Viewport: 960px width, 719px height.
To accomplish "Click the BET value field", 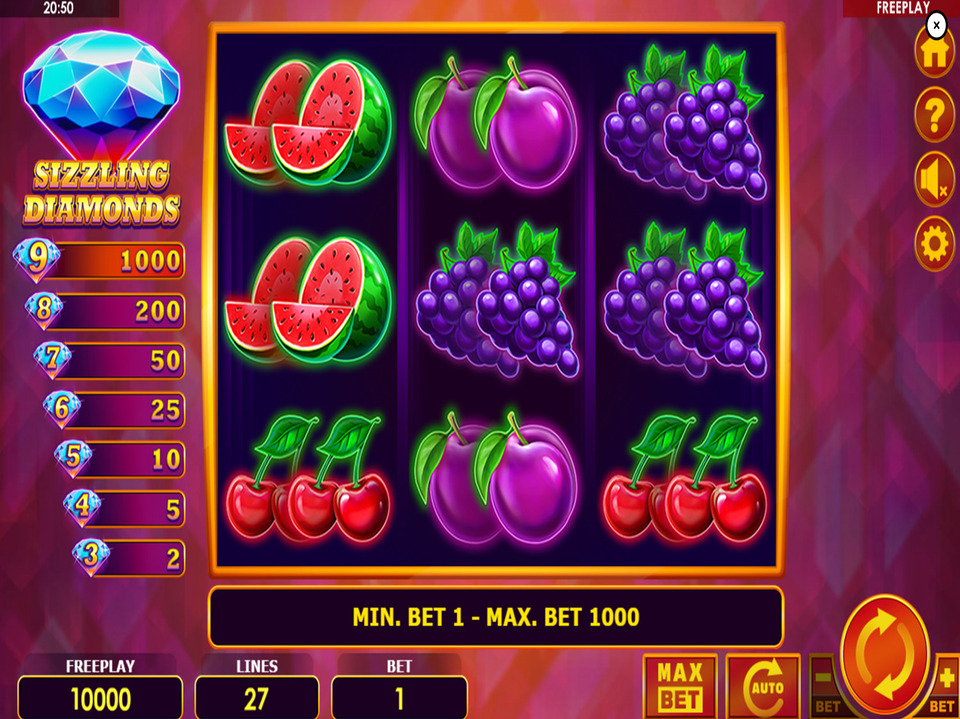I will pos(399,698).
